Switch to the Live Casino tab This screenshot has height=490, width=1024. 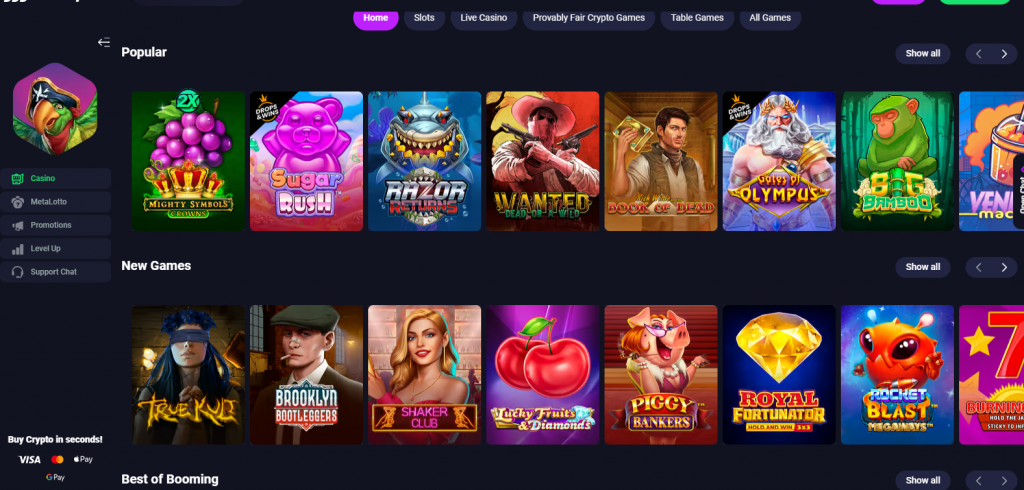[483, 18]
